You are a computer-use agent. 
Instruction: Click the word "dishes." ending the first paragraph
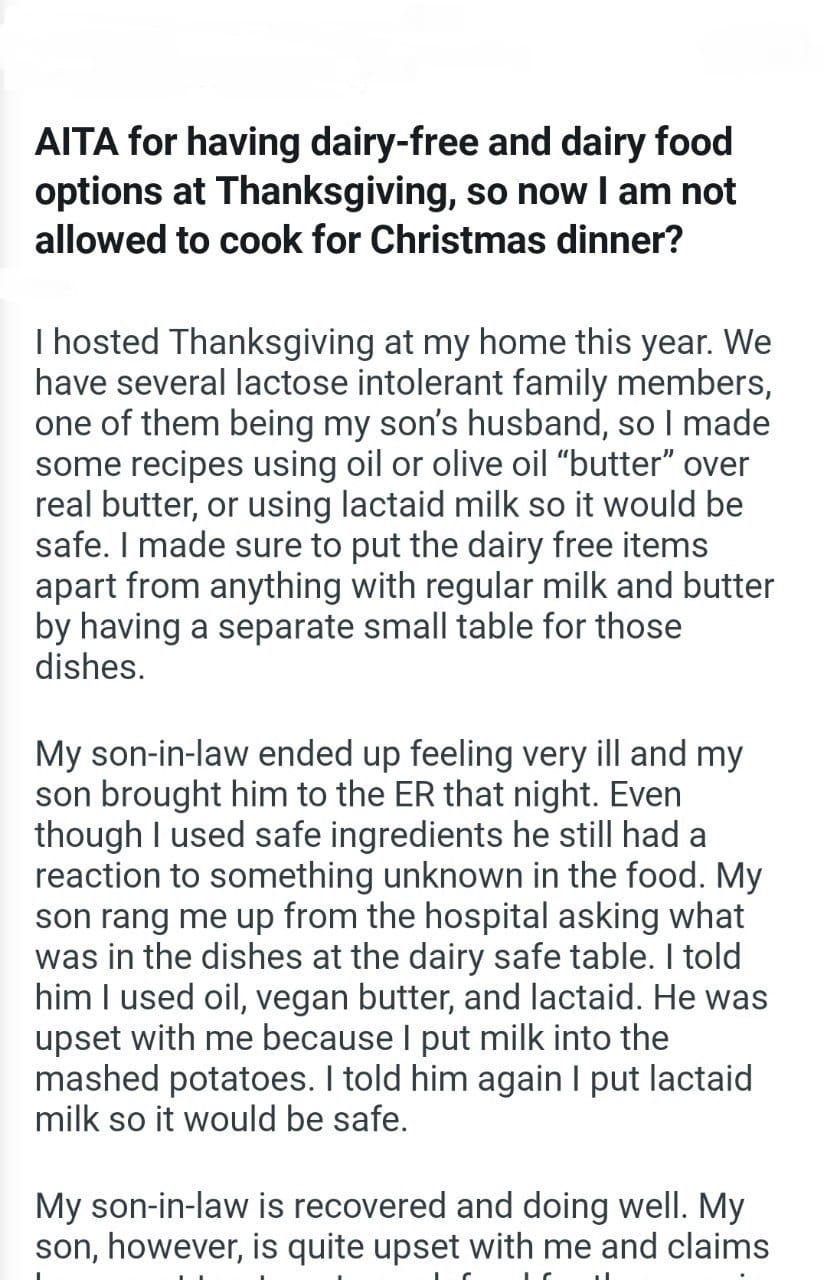[x=90, y=668]
